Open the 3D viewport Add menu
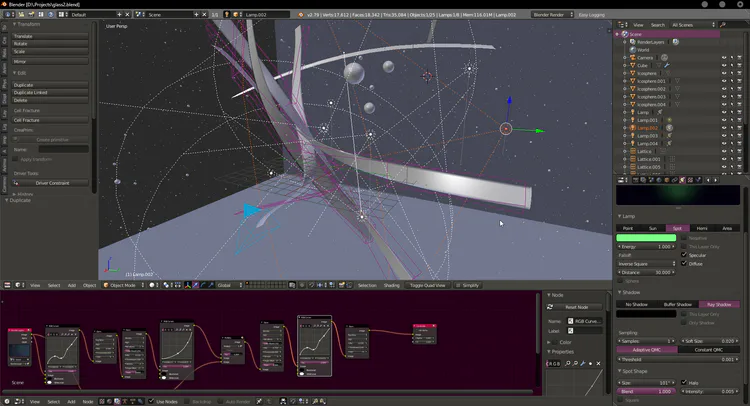The height and width of the screenshot is (406, 750). 72,285
